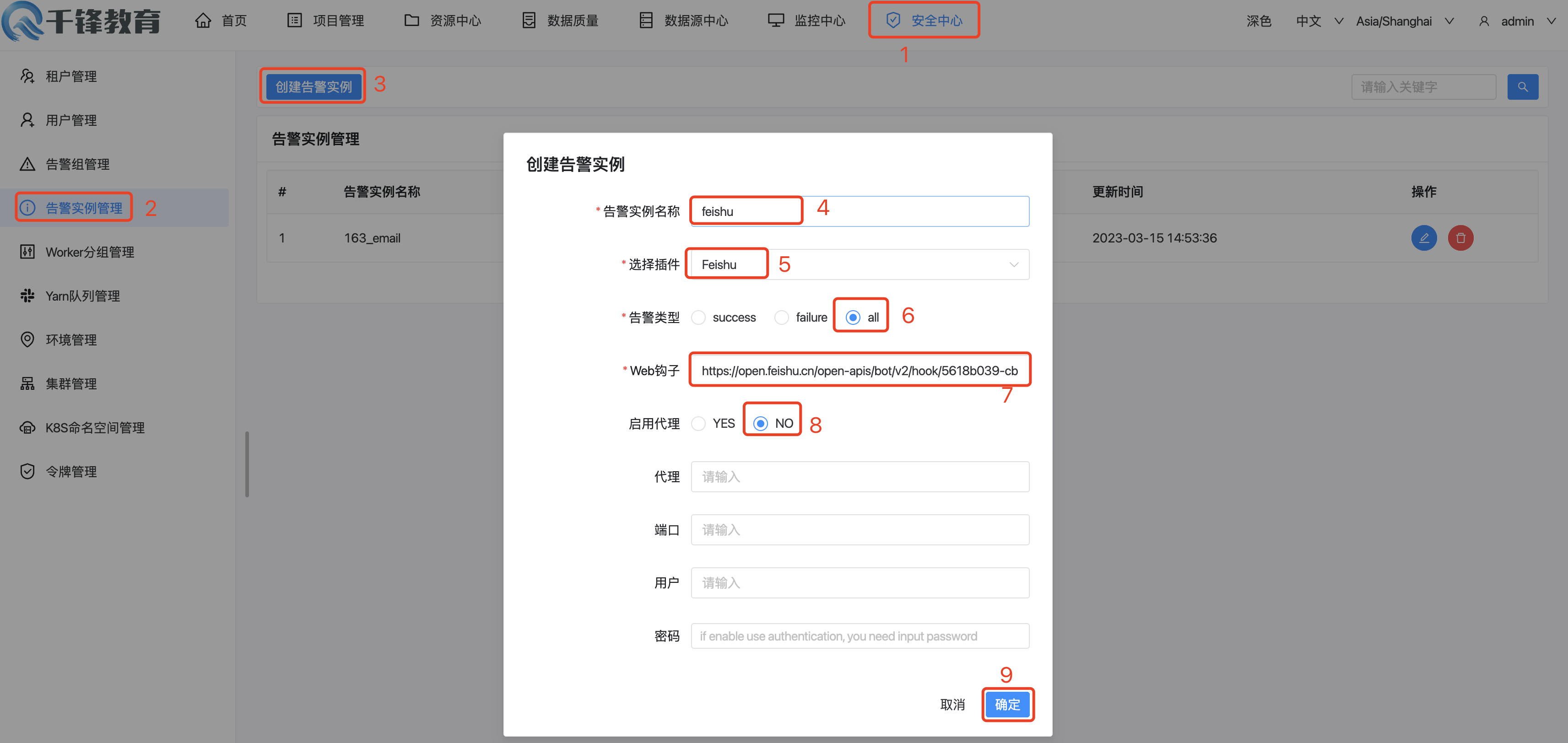Enable proxy with the YES radio

(698, 424)
